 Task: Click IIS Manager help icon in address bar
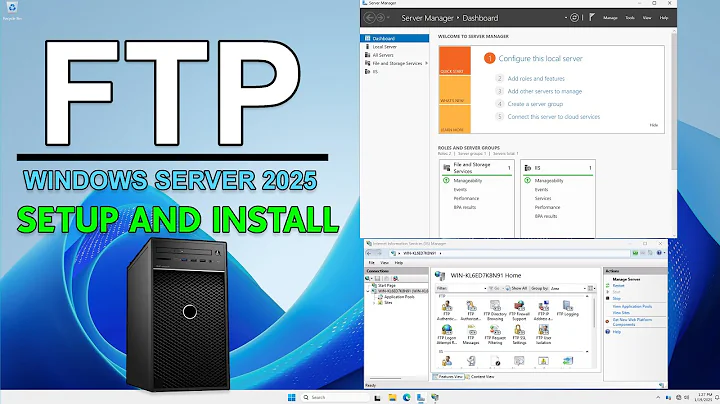[659, 253]
